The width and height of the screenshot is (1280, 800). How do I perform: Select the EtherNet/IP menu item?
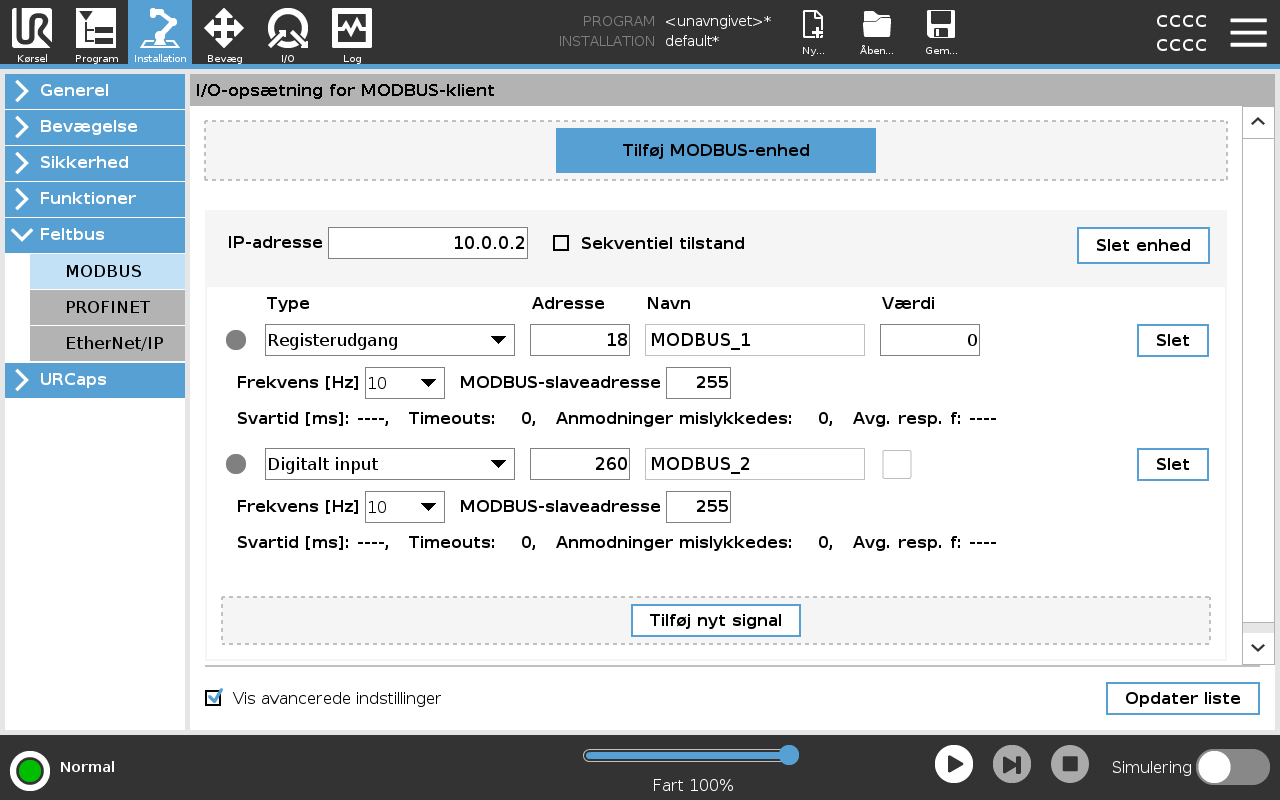pyautogui.click(x=107, y=343)
